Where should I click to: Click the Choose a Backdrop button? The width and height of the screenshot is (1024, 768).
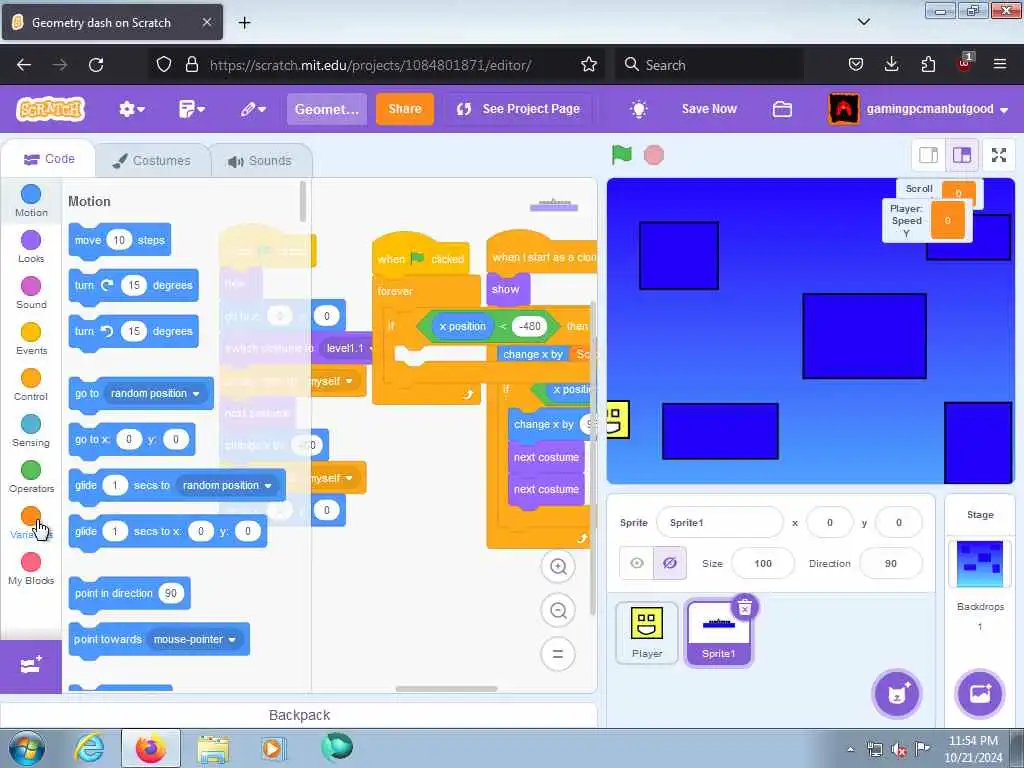pyautogui.click(x=980, y=694)
